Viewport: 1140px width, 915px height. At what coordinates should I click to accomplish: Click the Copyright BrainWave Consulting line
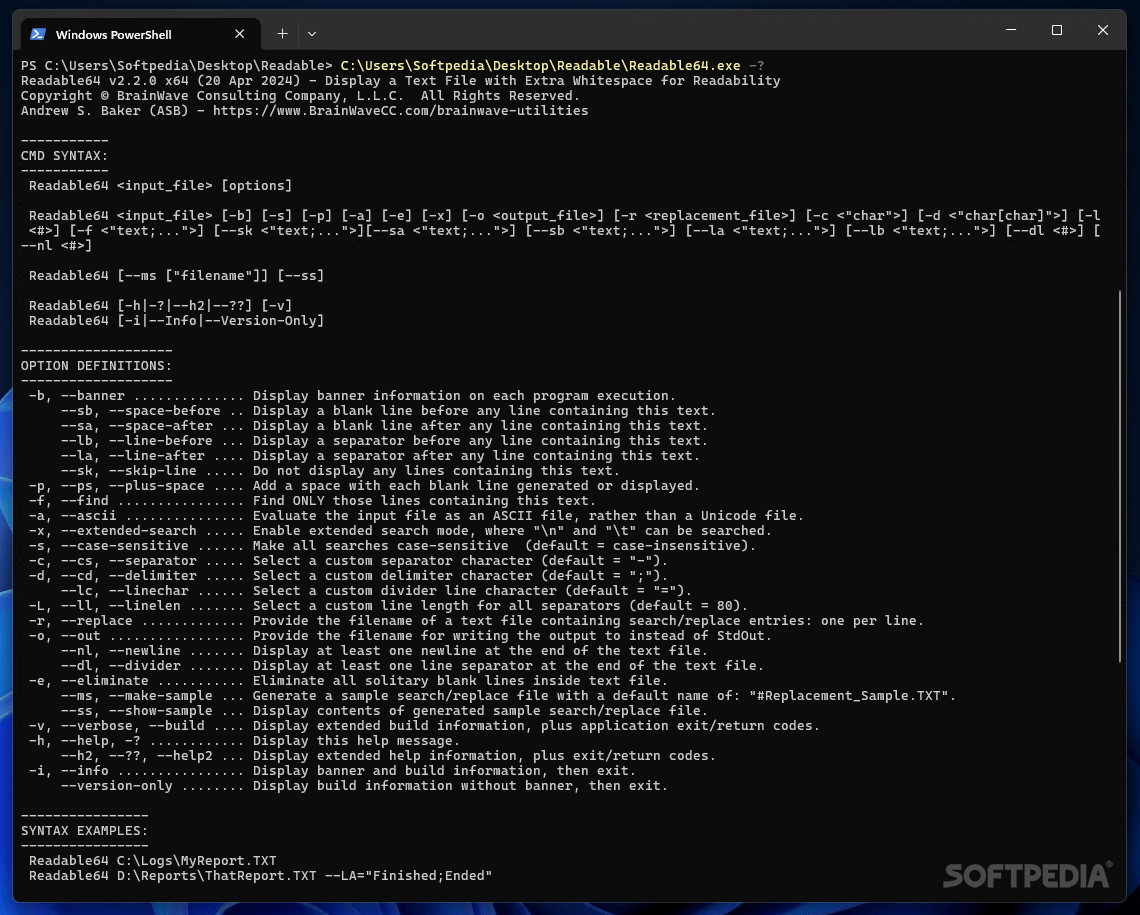pyautogui.click(x=300, y=96)
